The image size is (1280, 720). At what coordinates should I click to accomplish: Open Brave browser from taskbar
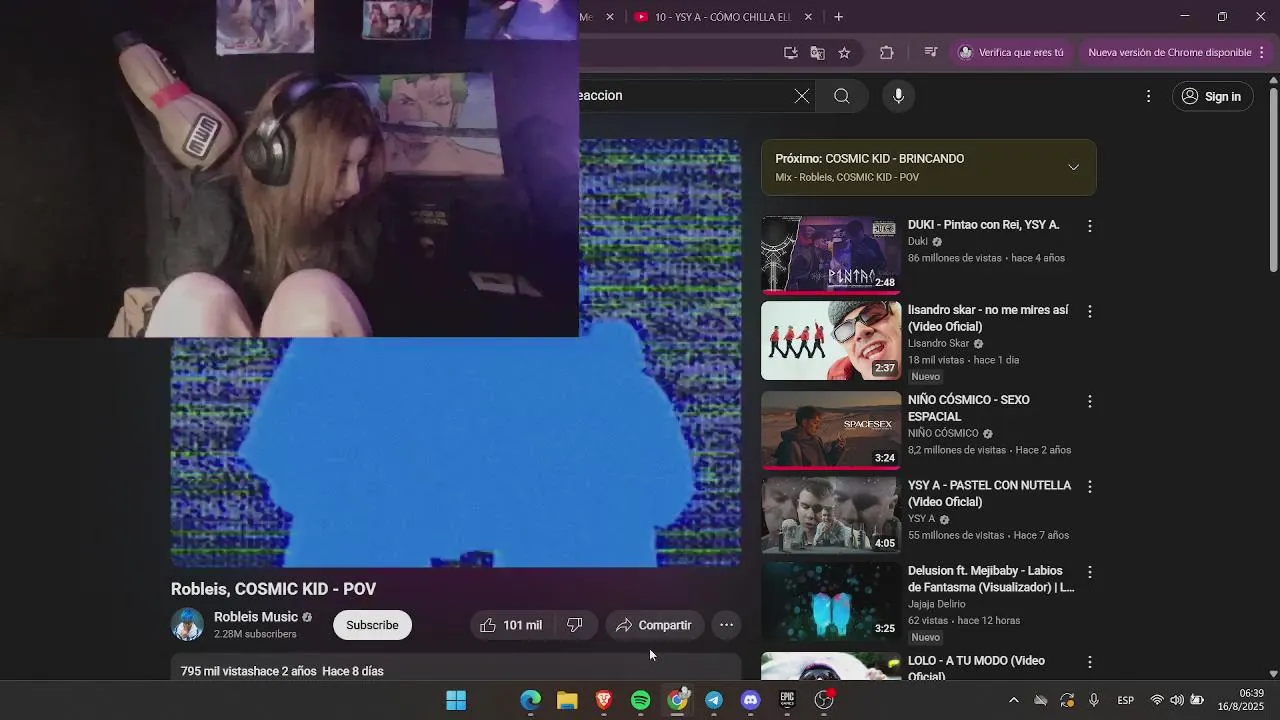pos(604,700)
